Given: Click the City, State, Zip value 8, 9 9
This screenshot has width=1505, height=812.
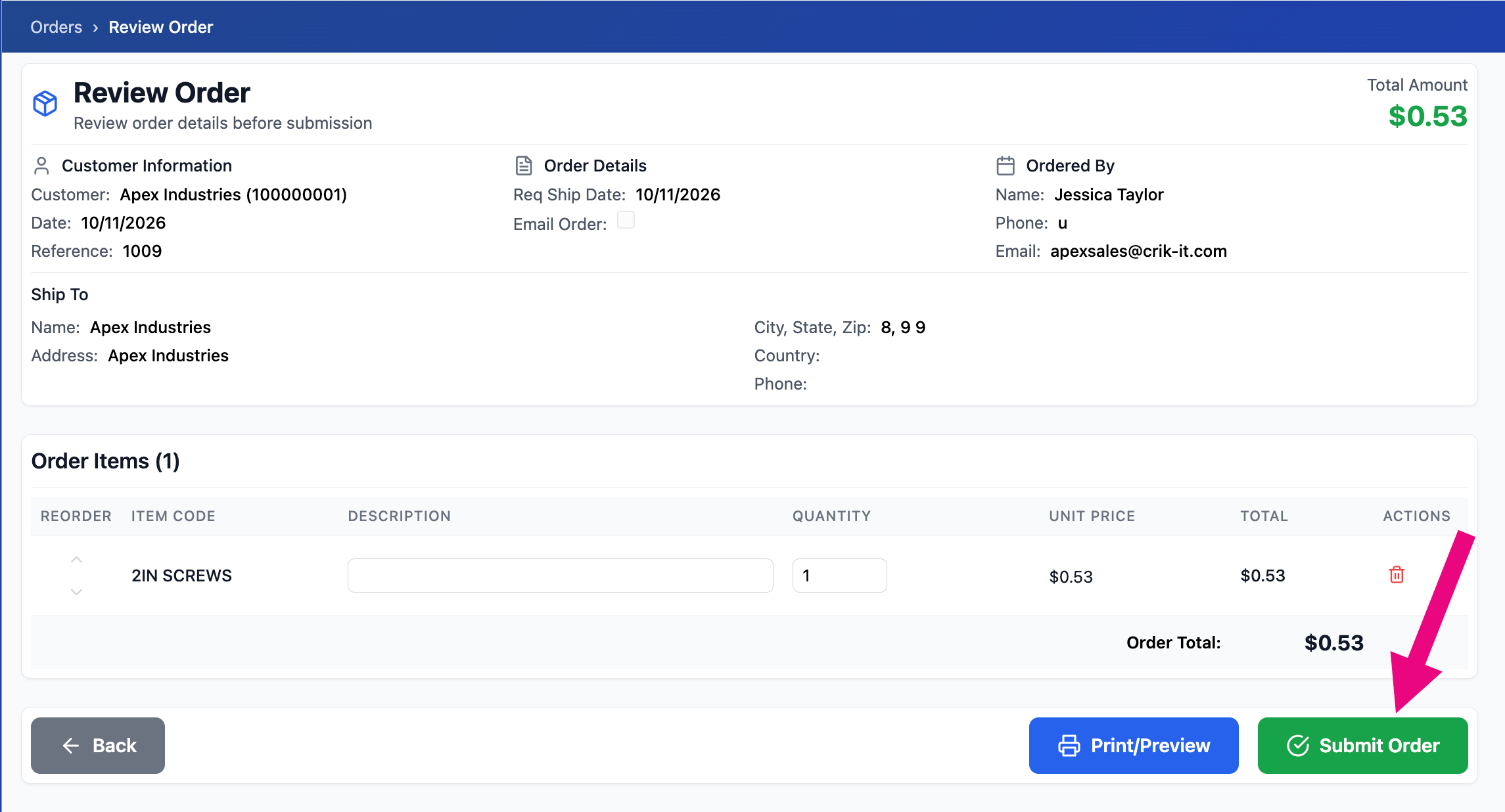Looking at the screenshot, I should coord(903,327).
